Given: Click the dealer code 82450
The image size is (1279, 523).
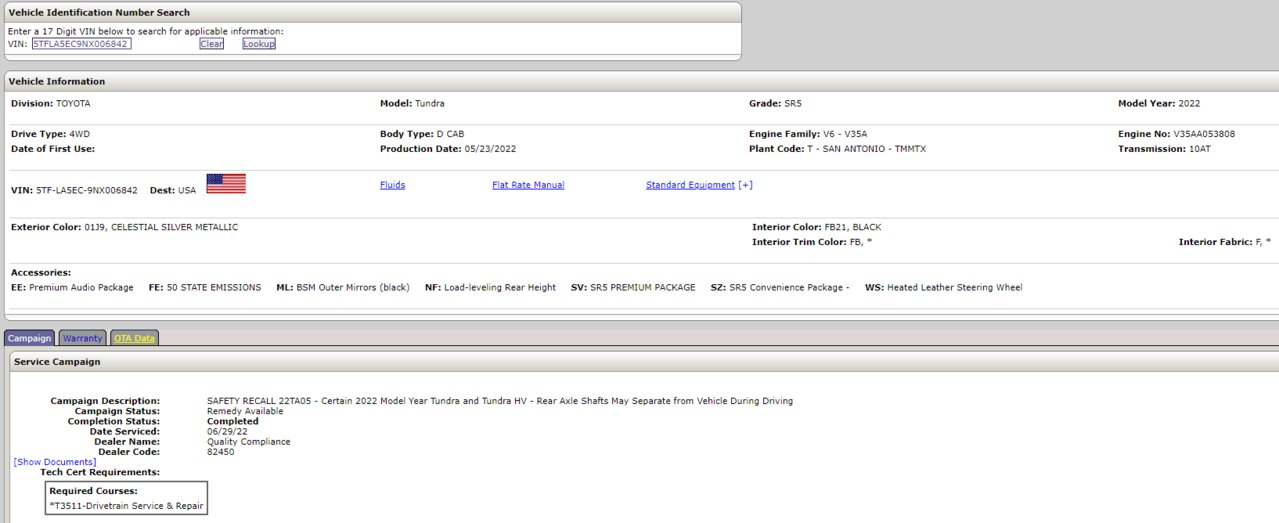Looking at the screenshot, I should [x=220, y=452].
